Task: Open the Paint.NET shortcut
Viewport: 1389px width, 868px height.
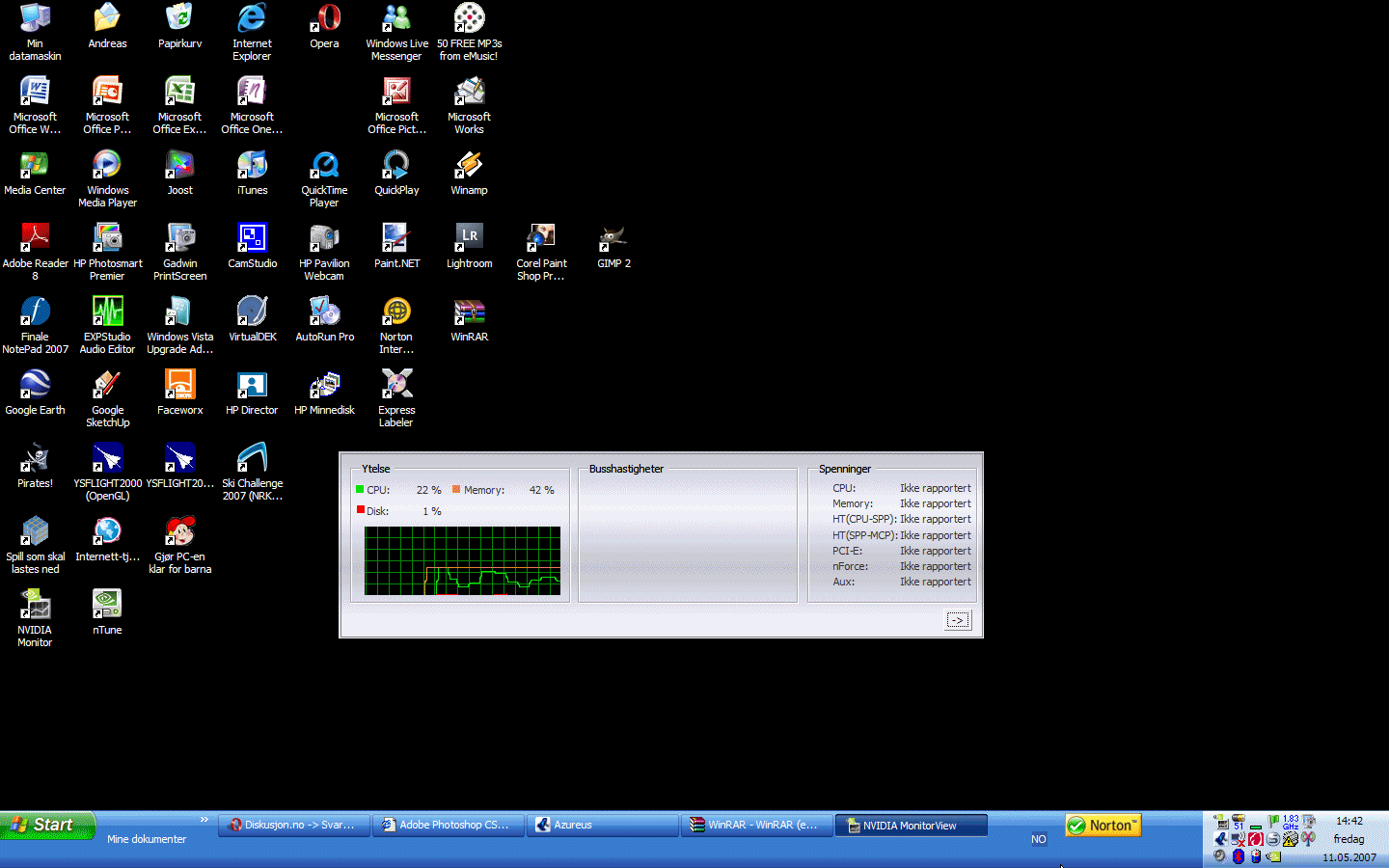Action: [x=396, y=246]
